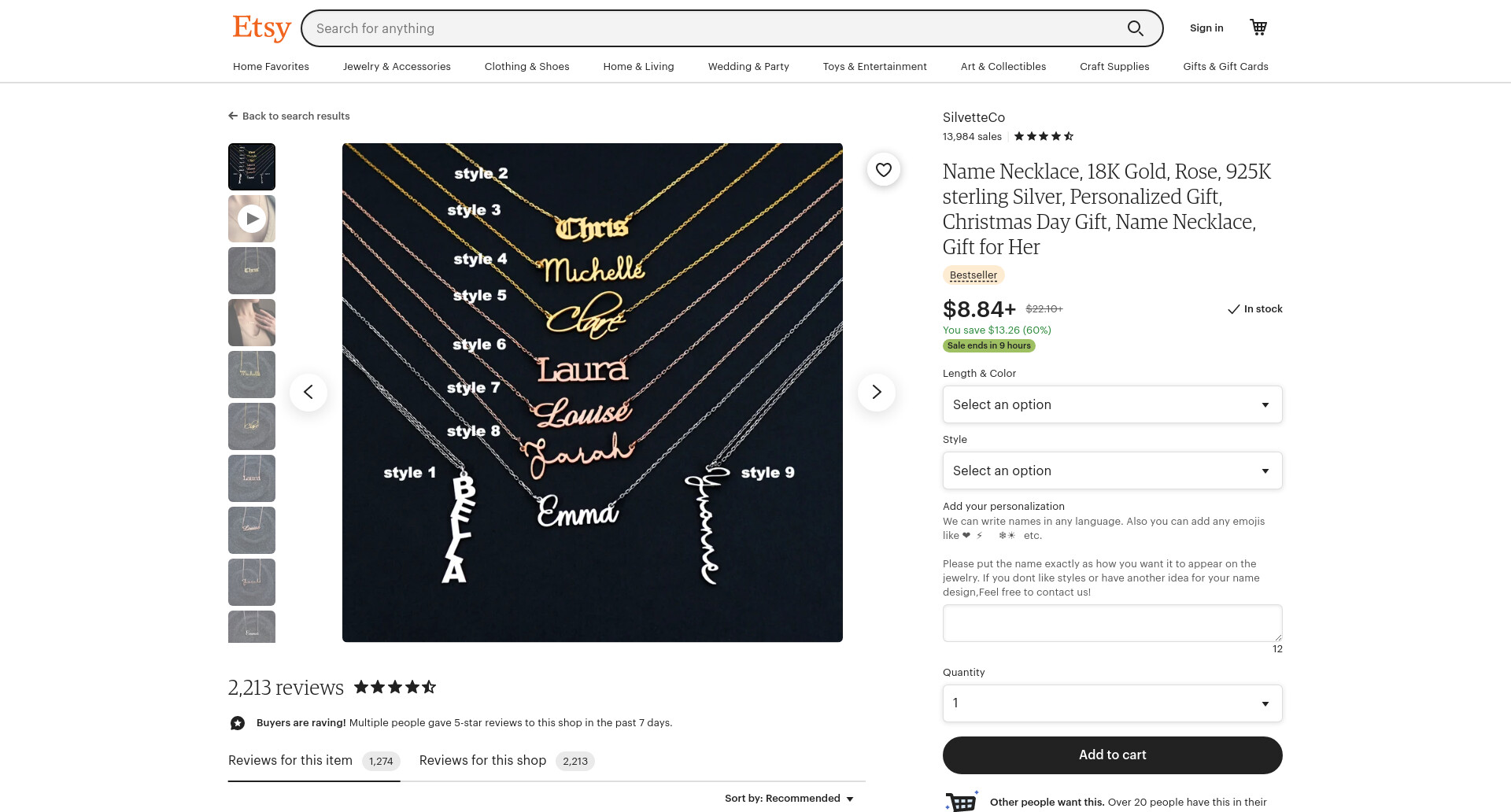Open the Style options dropdown
The height and width of the screenshot is (812, 1511).
(1112, 471)
